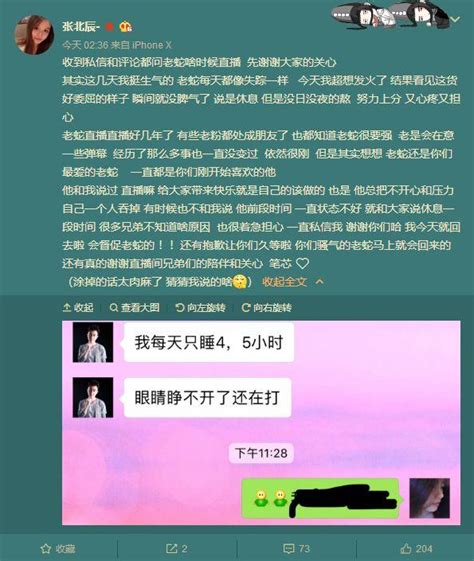The height and width of the screenshot is (561, 474).
Task: Click the heart emoji after 笔芯
Action: [302, 264]
